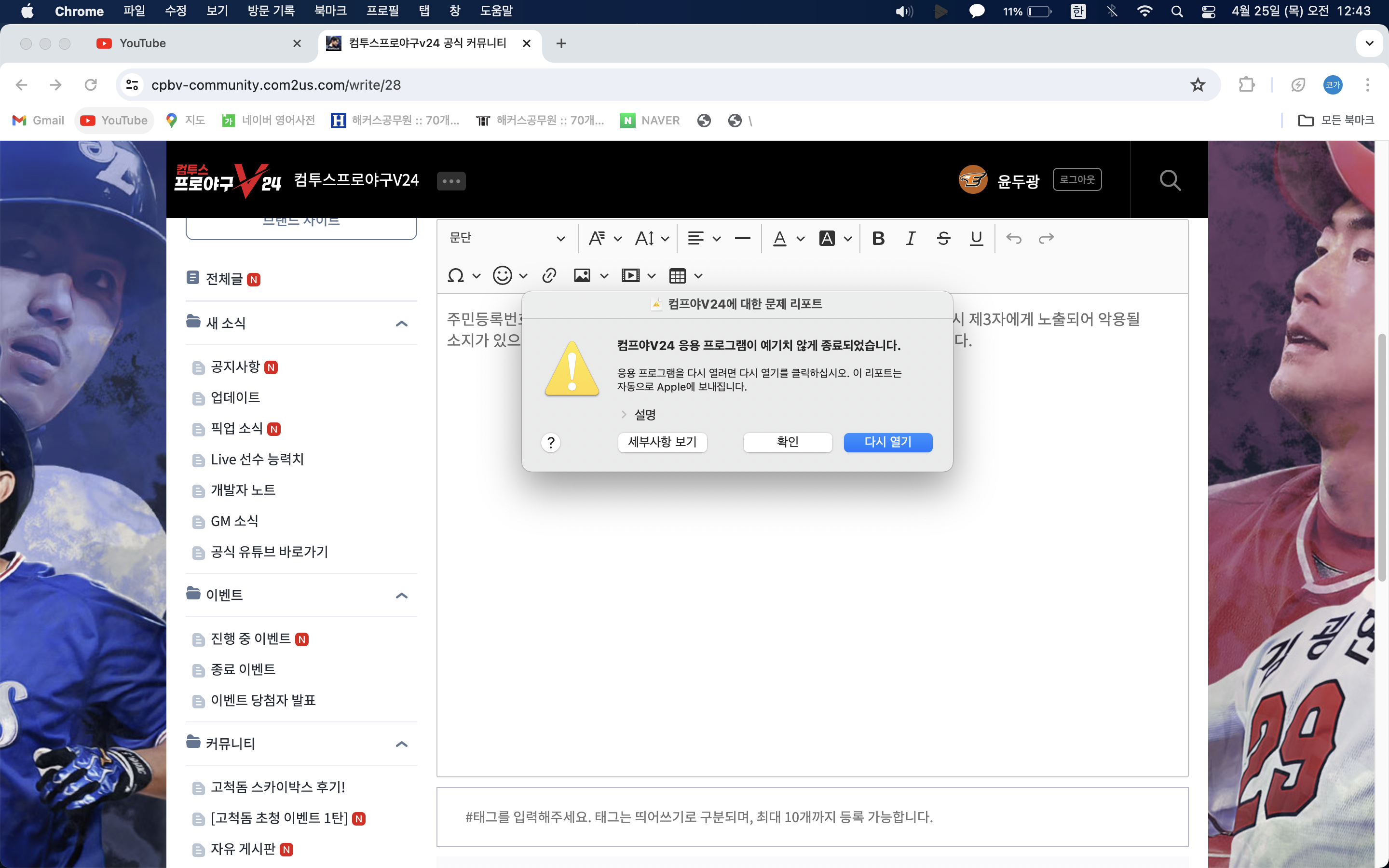This screenshot has height=868, width=1389.
Task: Click the 로그아웃 button
Action: tap(1077, 180)
